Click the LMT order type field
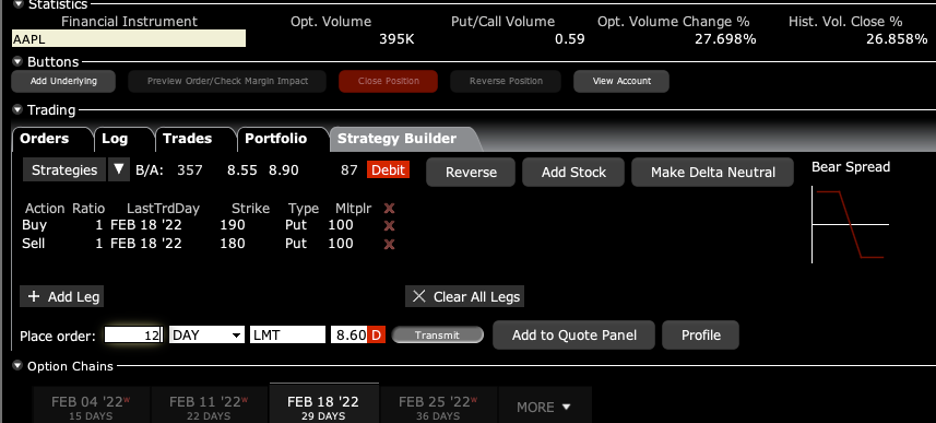Viewport: 936px width, 423px height. [288, 335]
